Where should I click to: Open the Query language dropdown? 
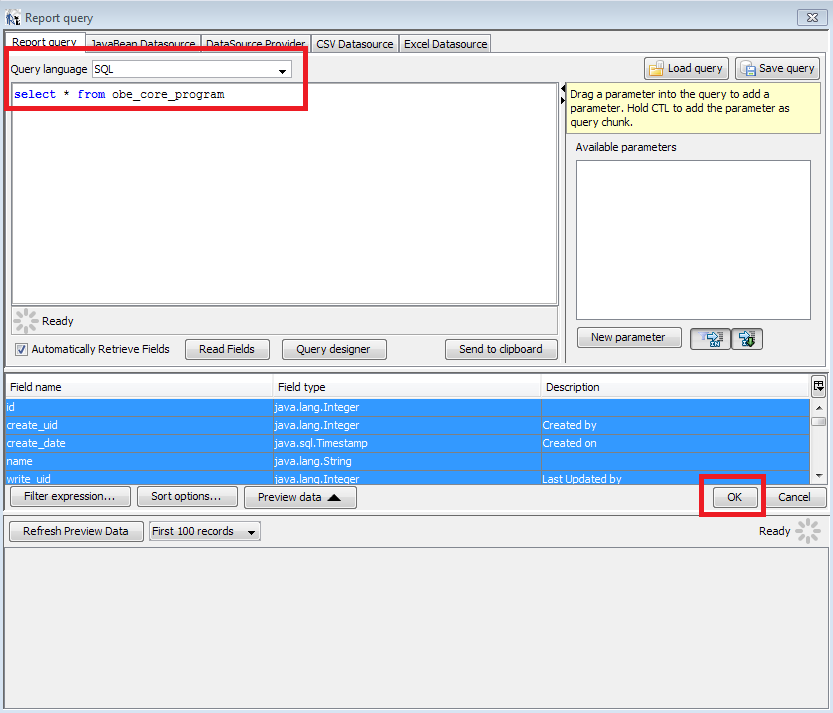coord(281,69)
